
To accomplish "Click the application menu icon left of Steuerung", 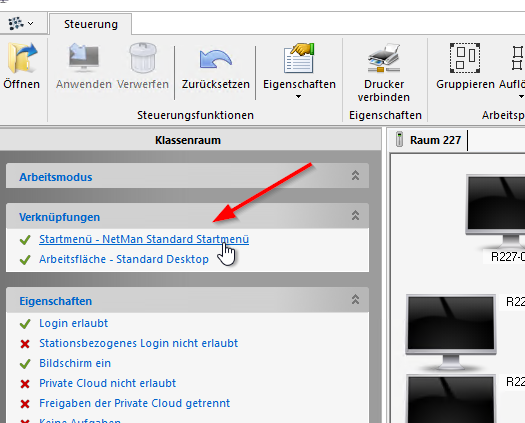I will (21, 23).
